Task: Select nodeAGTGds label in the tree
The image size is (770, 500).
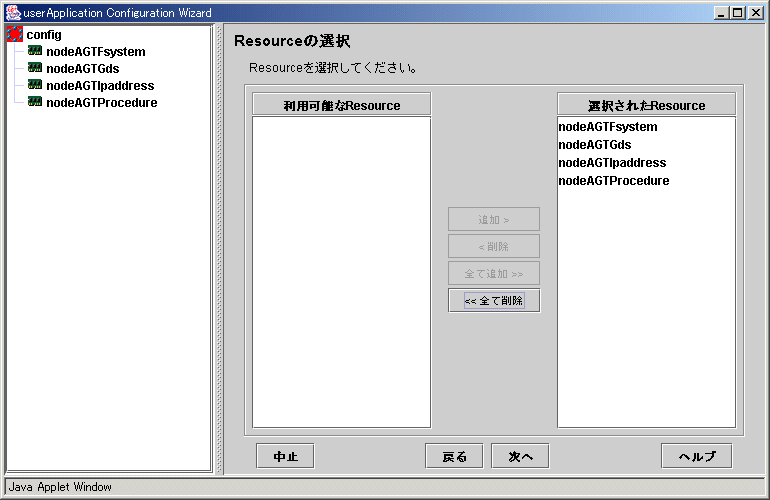Action: pos(82,69)
